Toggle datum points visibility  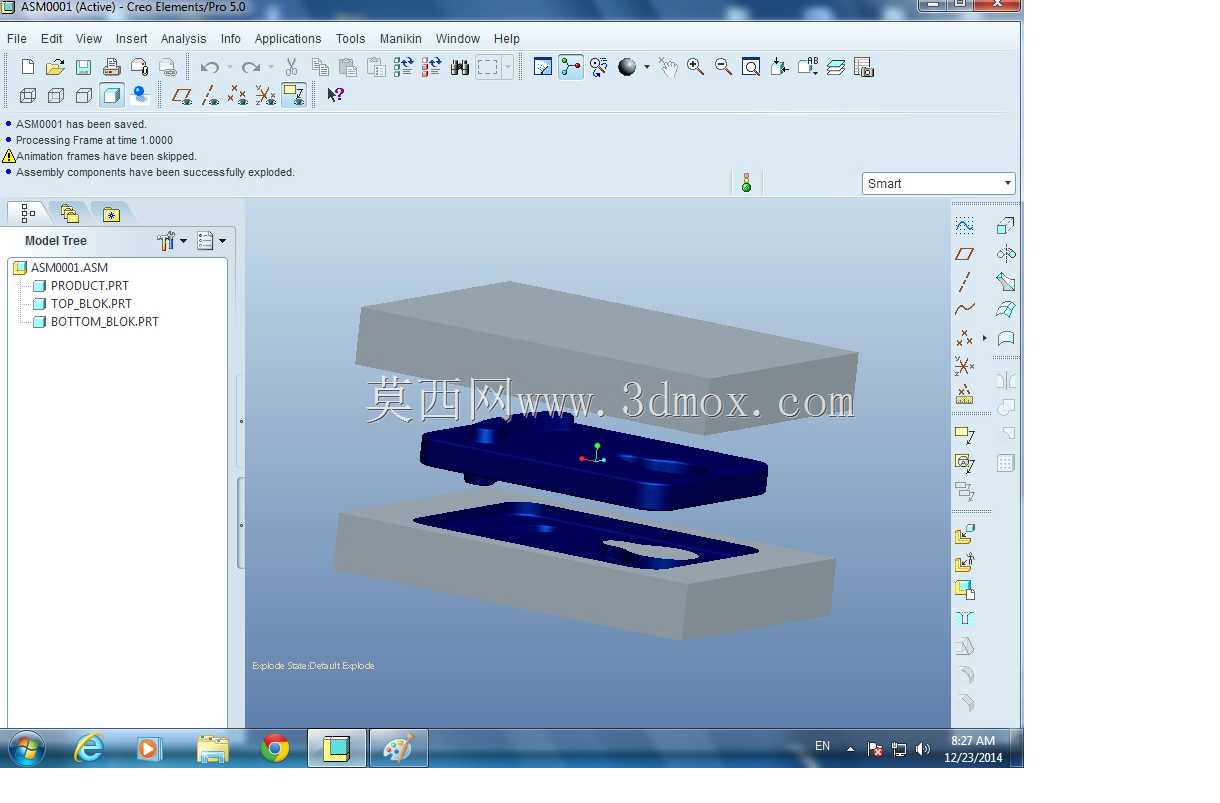(x=238, y=95)
